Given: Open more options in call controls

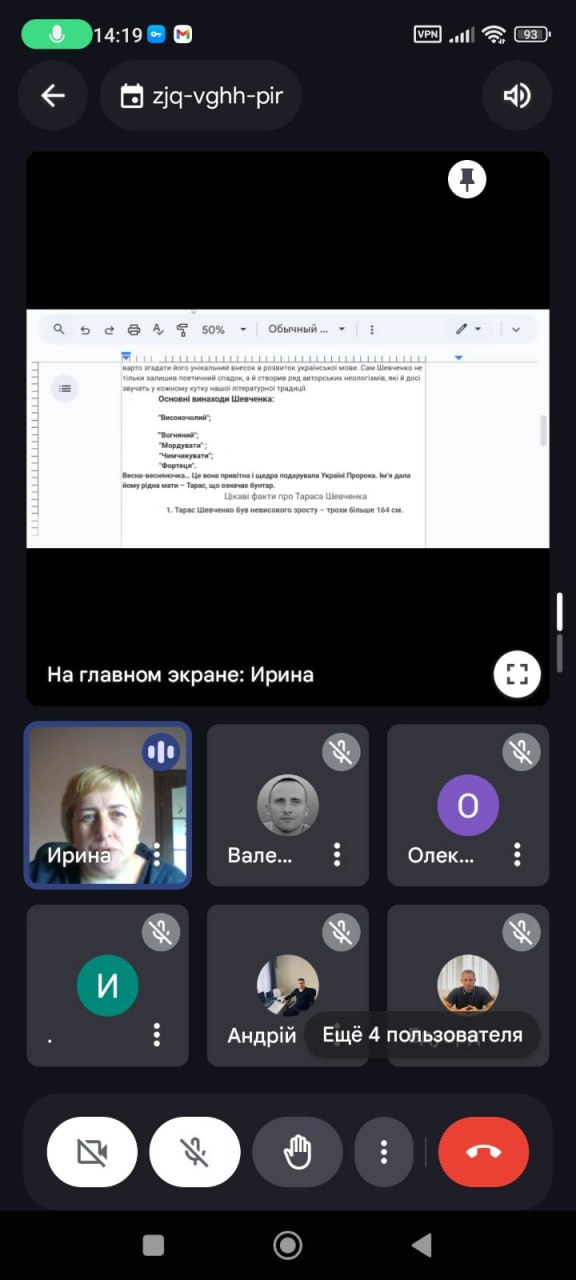Looking at the screenshot, I should pyautogui.click(x=384, y=1152).
